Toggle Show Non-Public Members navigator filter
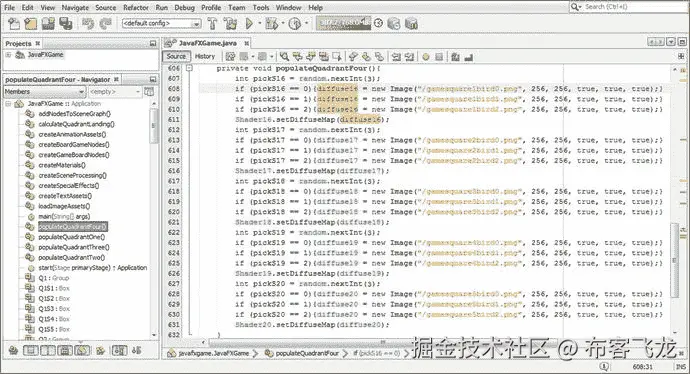The height and width of the screenshot is (374, 690). pos(65,350)
